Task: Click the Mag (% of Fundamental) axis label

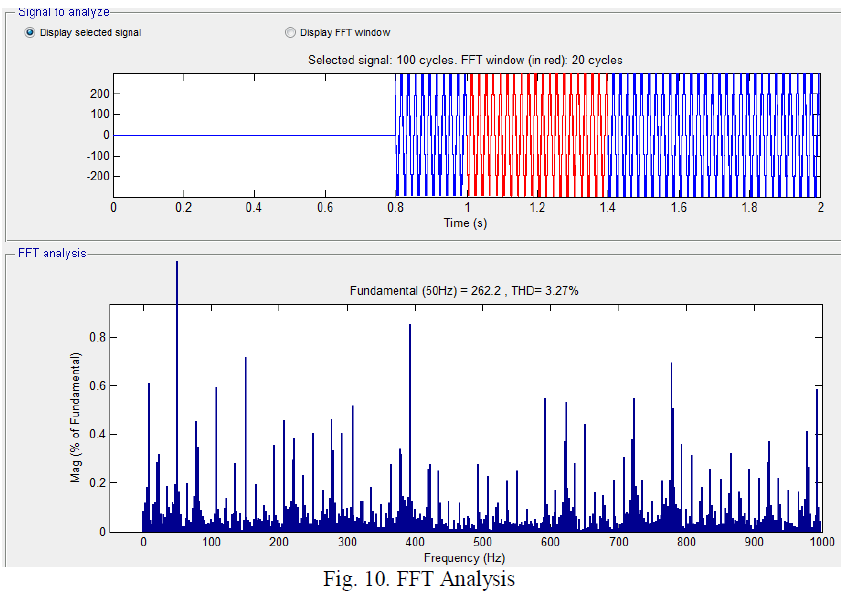Action: click(x=76, y=418)
